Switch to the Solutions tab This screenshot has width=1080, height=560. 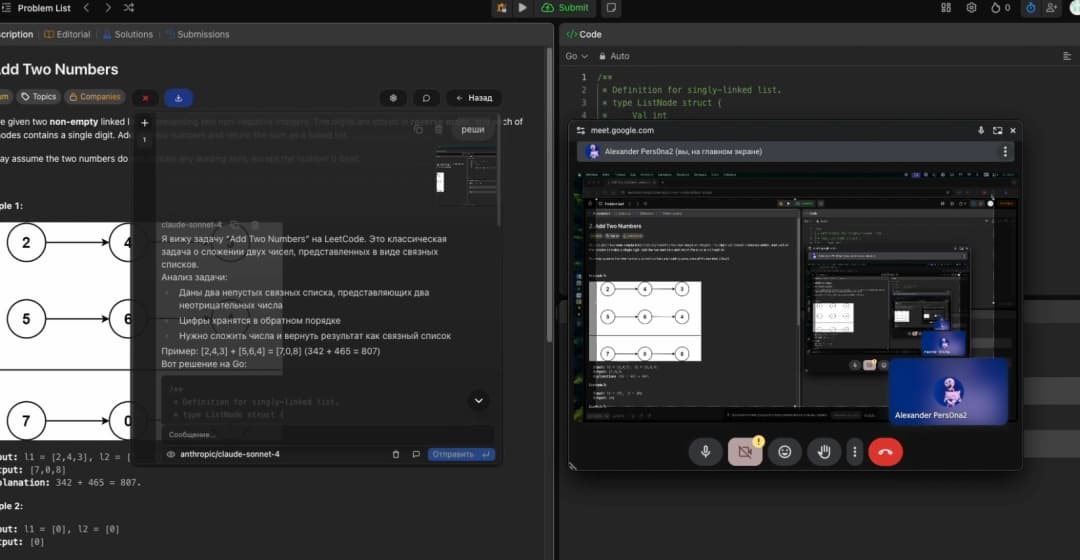tap(128, 34)
